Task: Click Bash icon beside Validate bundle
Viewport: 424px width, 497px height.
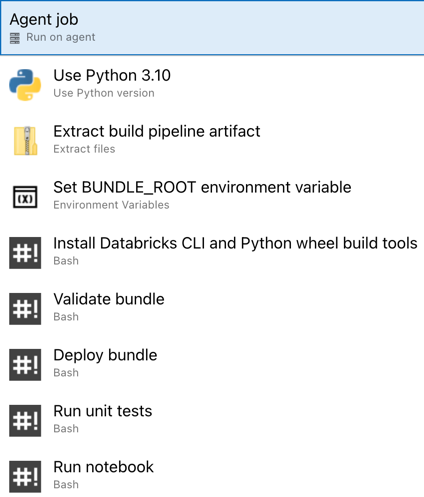Action: (25, 309)
